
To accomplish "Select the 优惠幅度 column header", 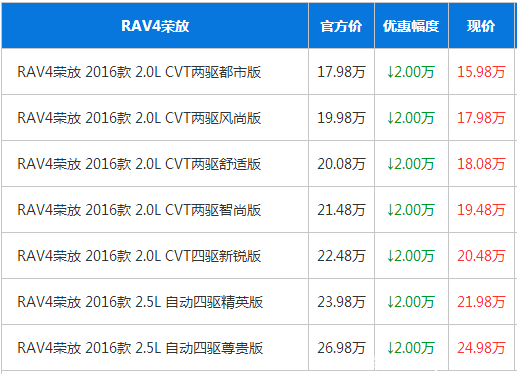I will click(411, 26).
